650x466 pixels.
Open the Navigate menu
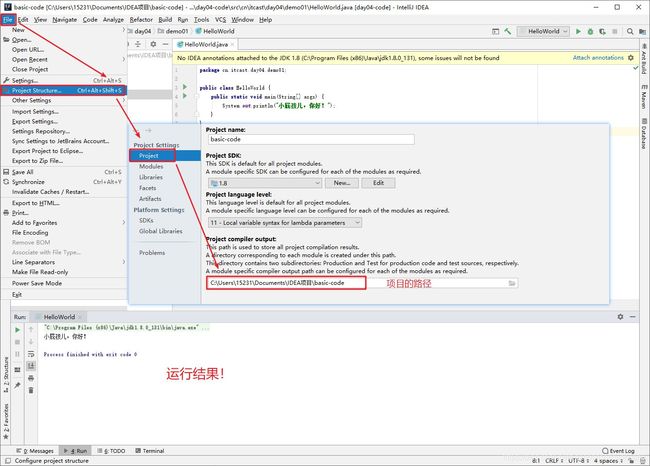(x=64, y=19)
